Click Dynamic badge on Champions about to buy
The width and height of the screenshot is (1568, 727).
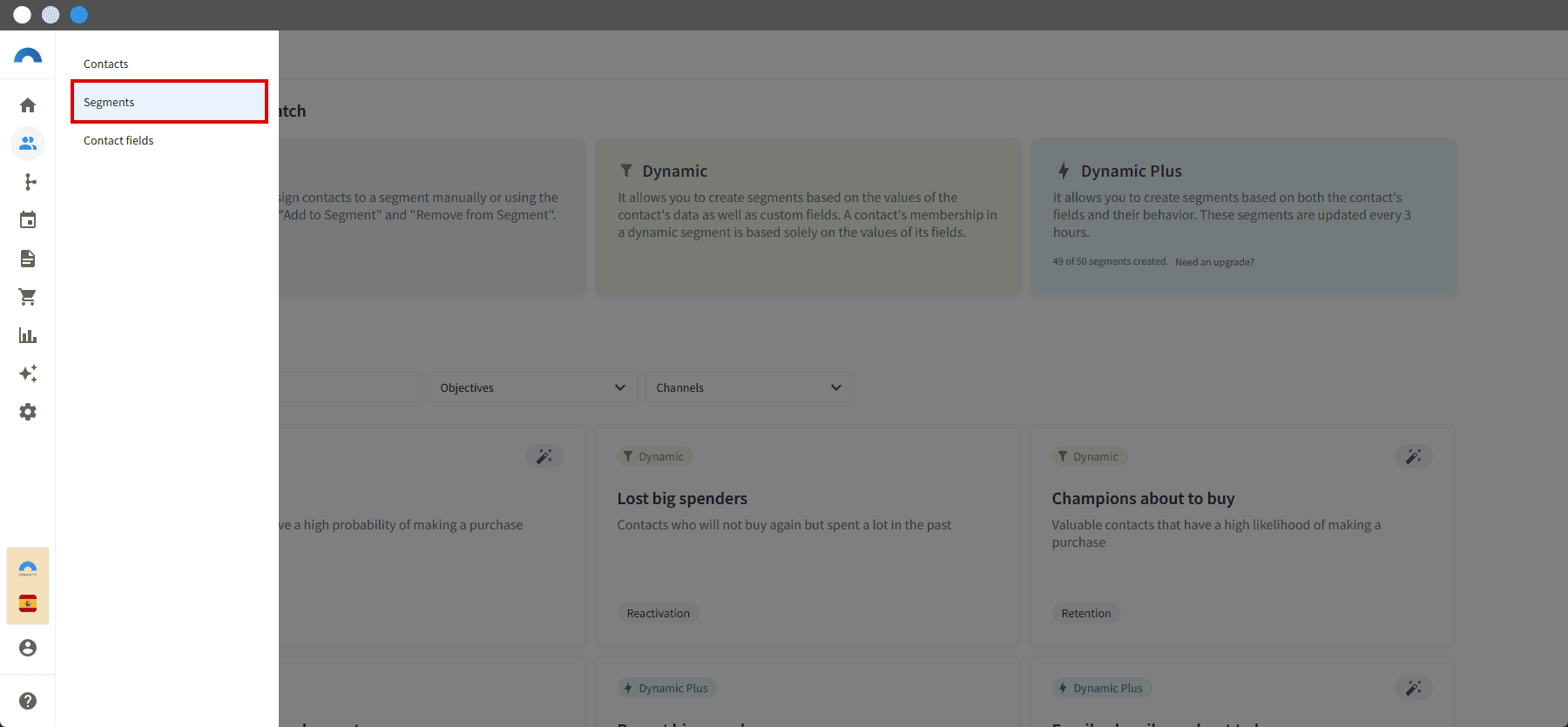pos(1090,456)
